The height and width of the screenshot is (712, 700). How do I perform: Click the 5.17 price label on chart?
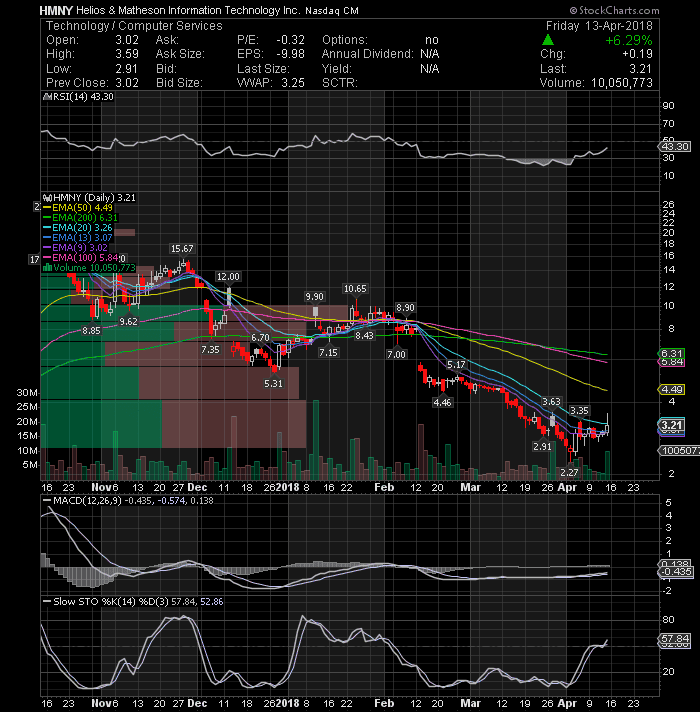pyautogui.click(x=456, y=365)
